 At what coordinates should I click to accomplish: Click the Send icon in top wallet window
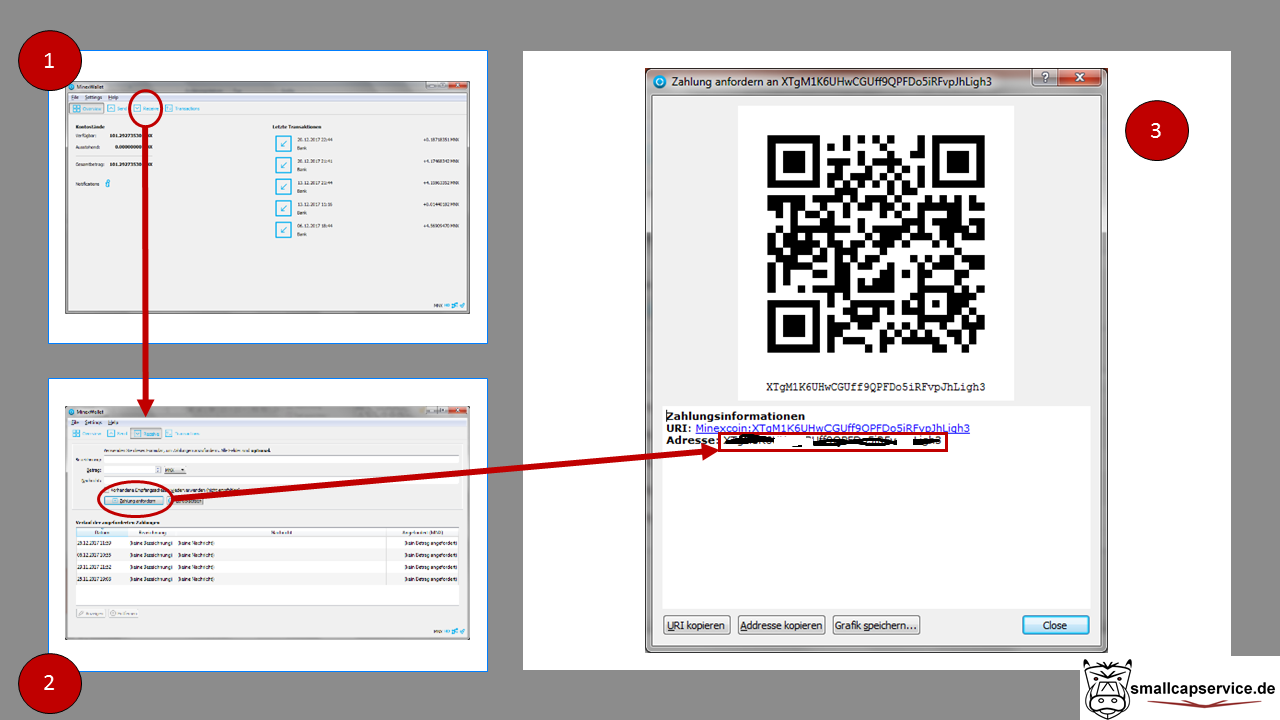click(111, 108)
